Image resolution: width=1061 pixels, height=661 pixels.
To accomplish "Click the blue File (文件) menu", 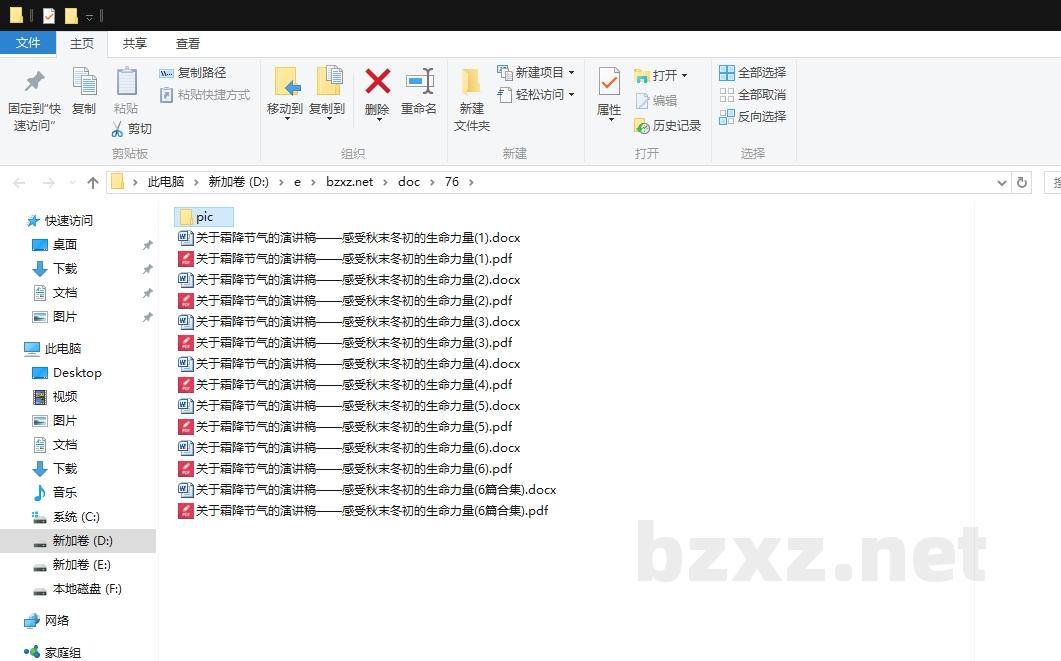I will [x=28, y=43].
